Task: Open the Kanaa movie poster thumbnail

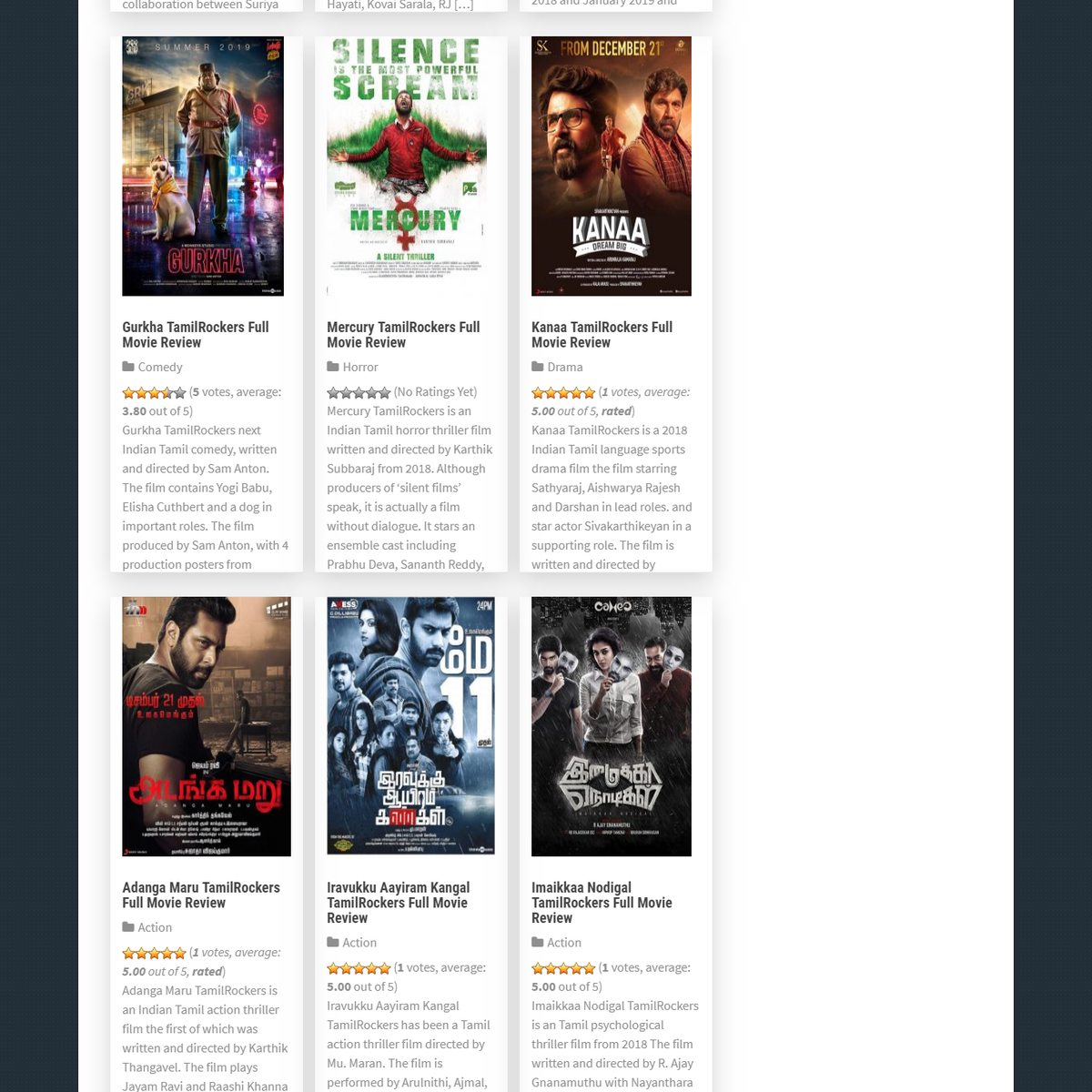Action: click(612, 166)
